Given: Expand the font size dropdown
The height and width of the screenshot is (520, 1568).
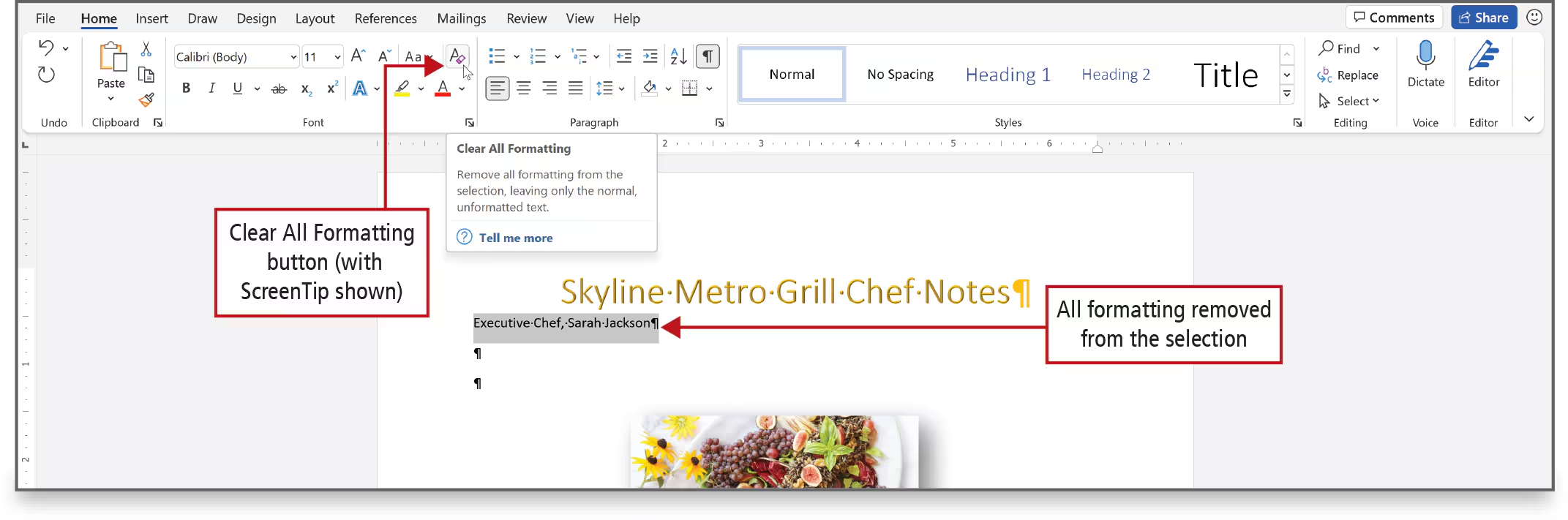Looking at the screenshot, I should click(x=337, y=57).
